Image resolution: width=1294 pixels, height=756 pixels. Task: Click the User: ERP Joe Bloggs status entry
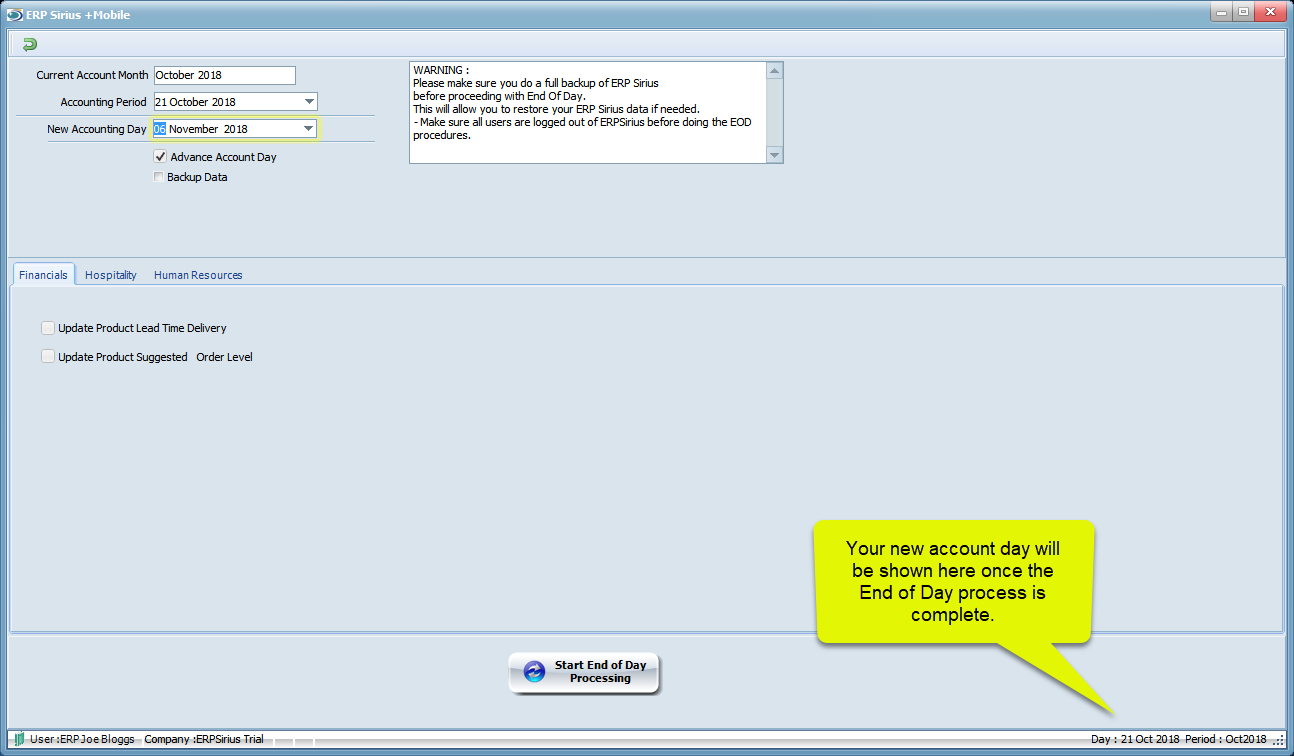82,739
